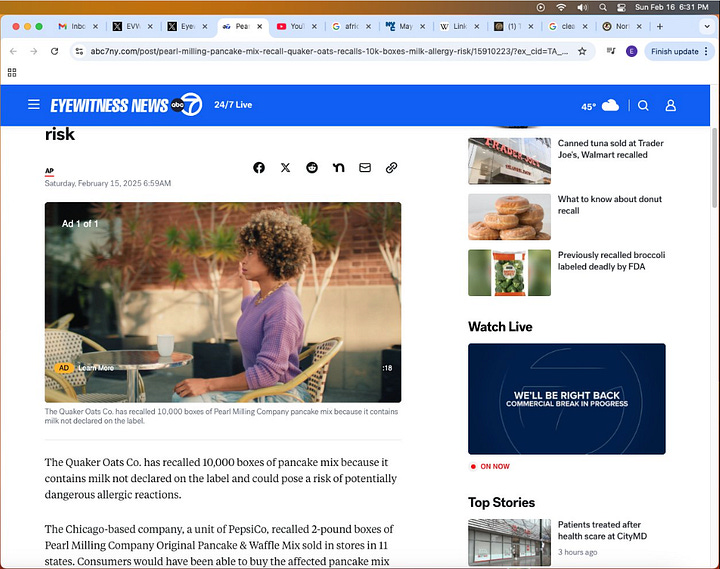Click the broccoli package thumbnail
The image size is (720, 569).
coord(509,273)
